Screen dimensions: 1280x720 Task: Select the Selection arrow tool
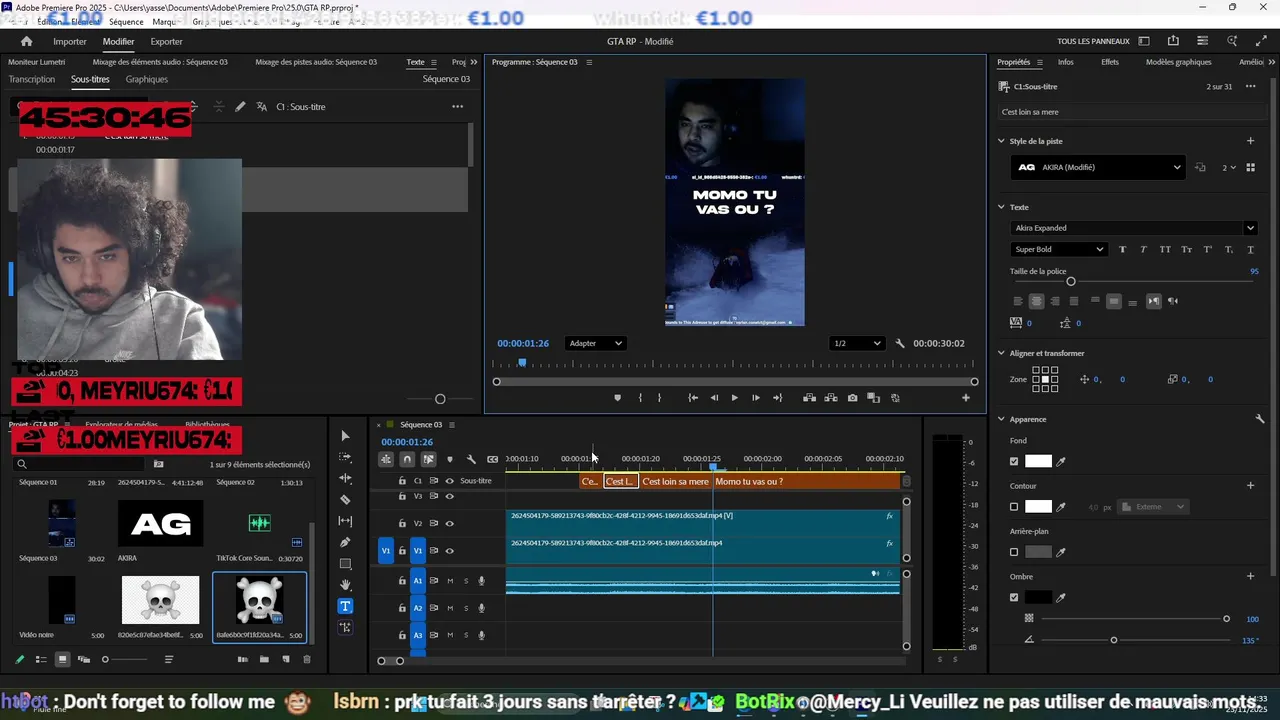345,436
